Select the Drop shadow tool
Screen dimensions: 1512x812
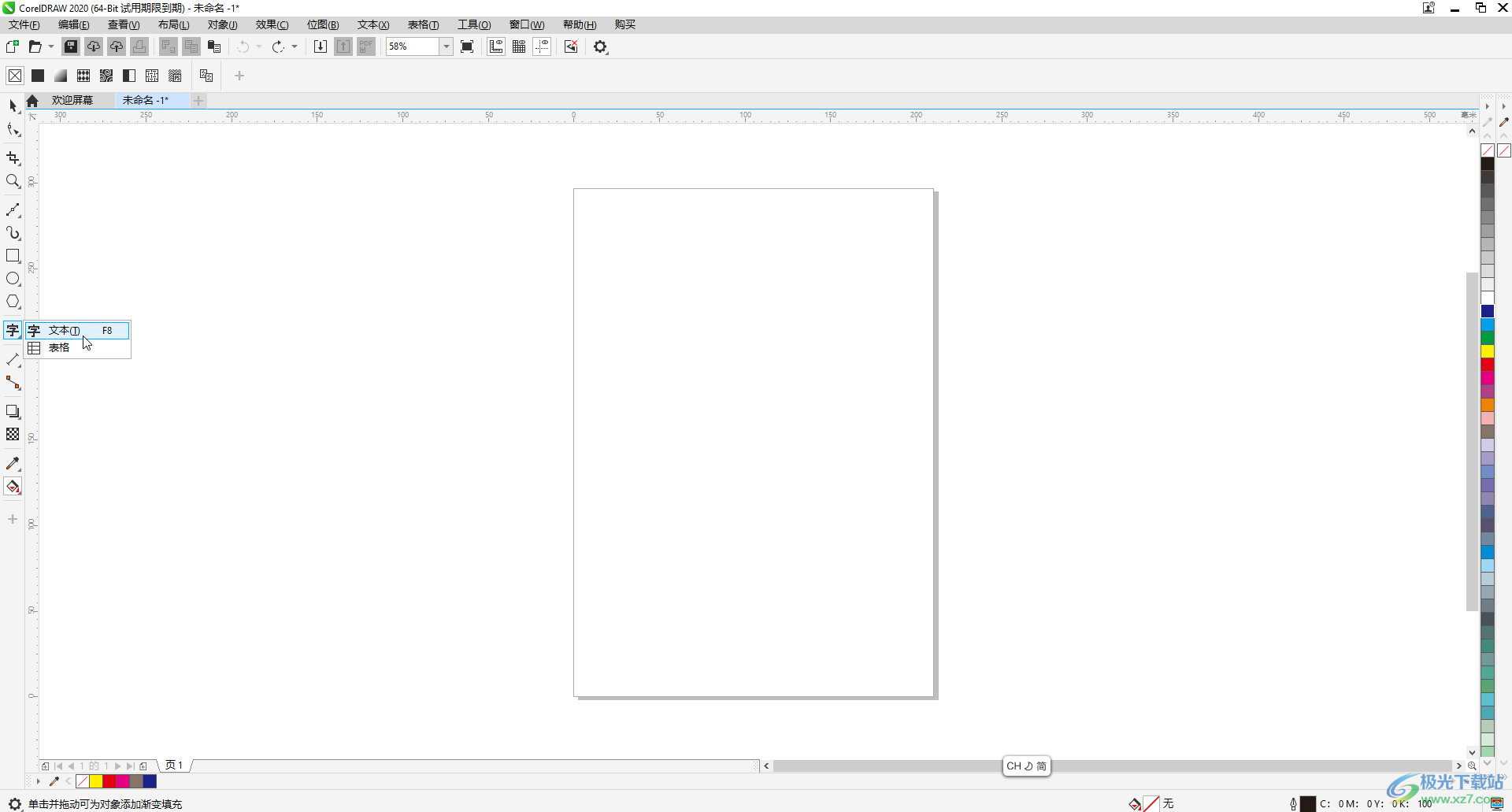coord(13,411)
